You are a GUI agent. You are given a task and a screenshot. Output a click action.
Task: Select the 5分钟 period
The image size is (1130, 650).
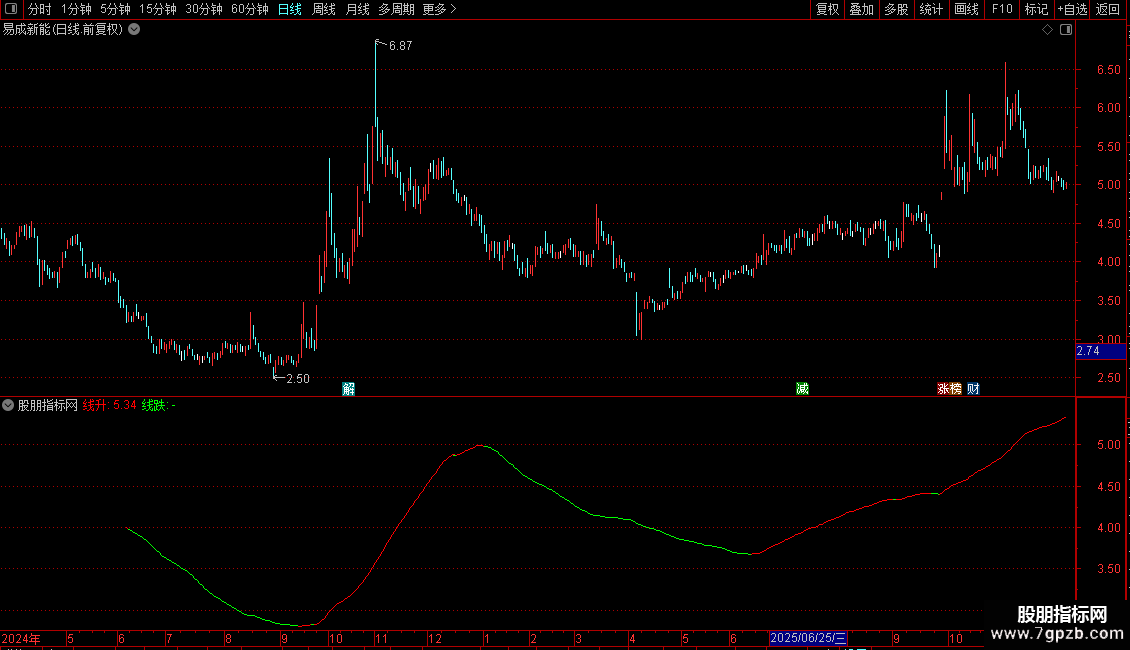click(x=115, y=9)
